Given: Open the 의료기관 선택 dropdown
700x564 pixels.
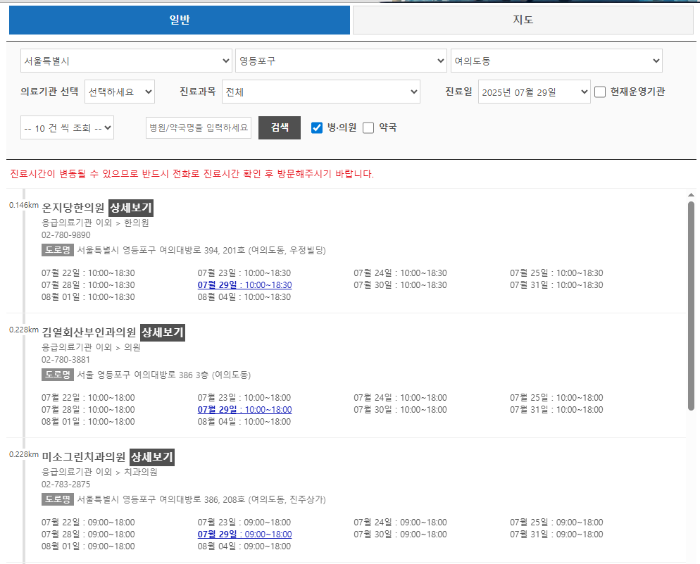Looking at the screenshot, I should coord(120,92).
